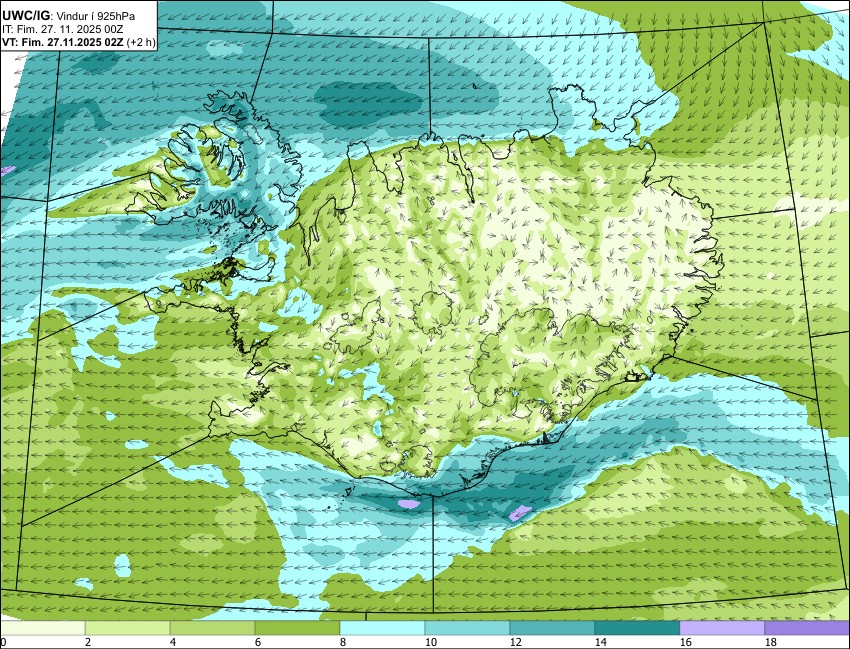
Task: Click the legend scale value '6'
Action: pyautogui.click(x=257, y=642)
